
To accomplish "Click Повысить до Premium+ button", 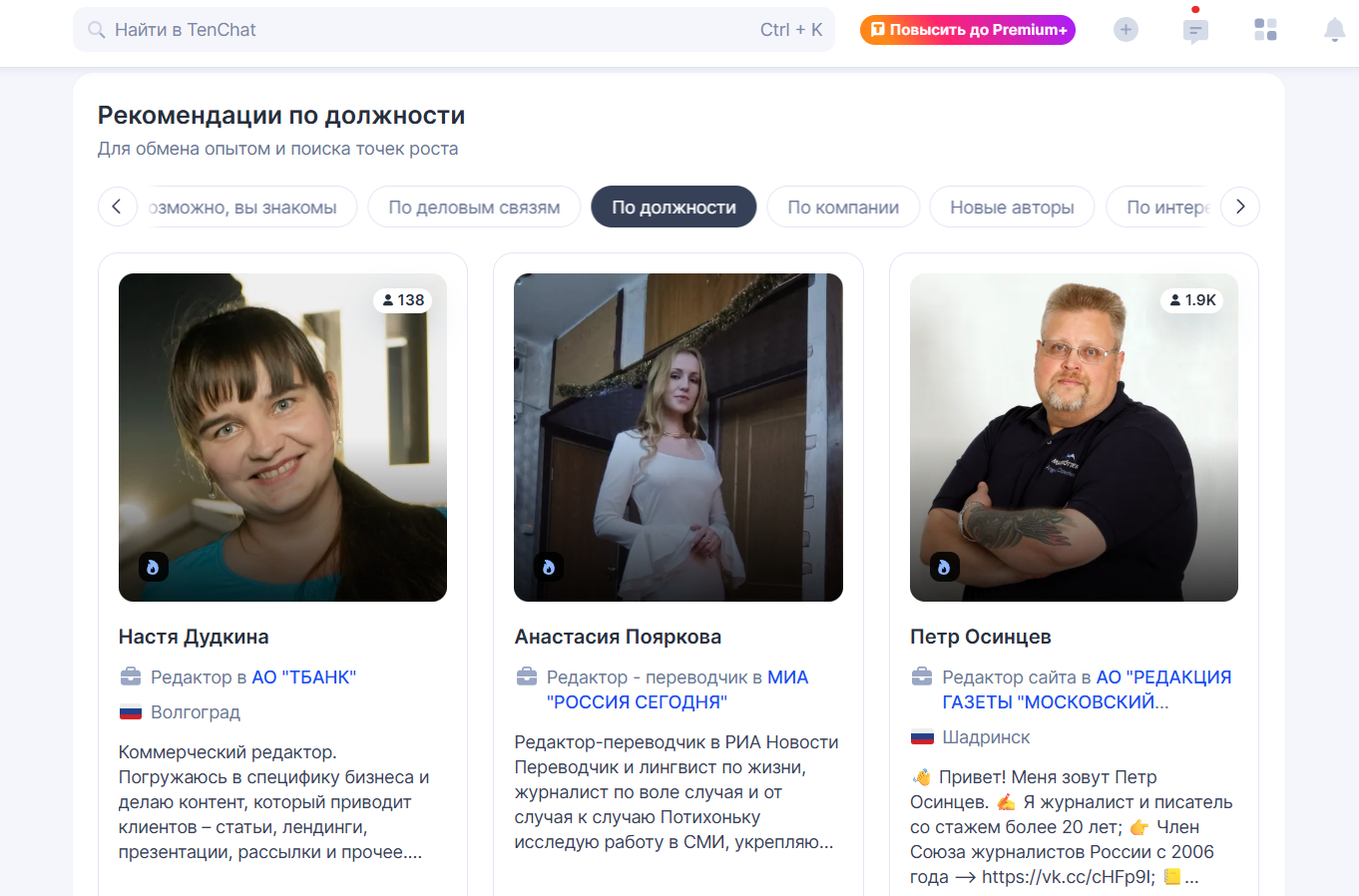I will tap(967, 30).
